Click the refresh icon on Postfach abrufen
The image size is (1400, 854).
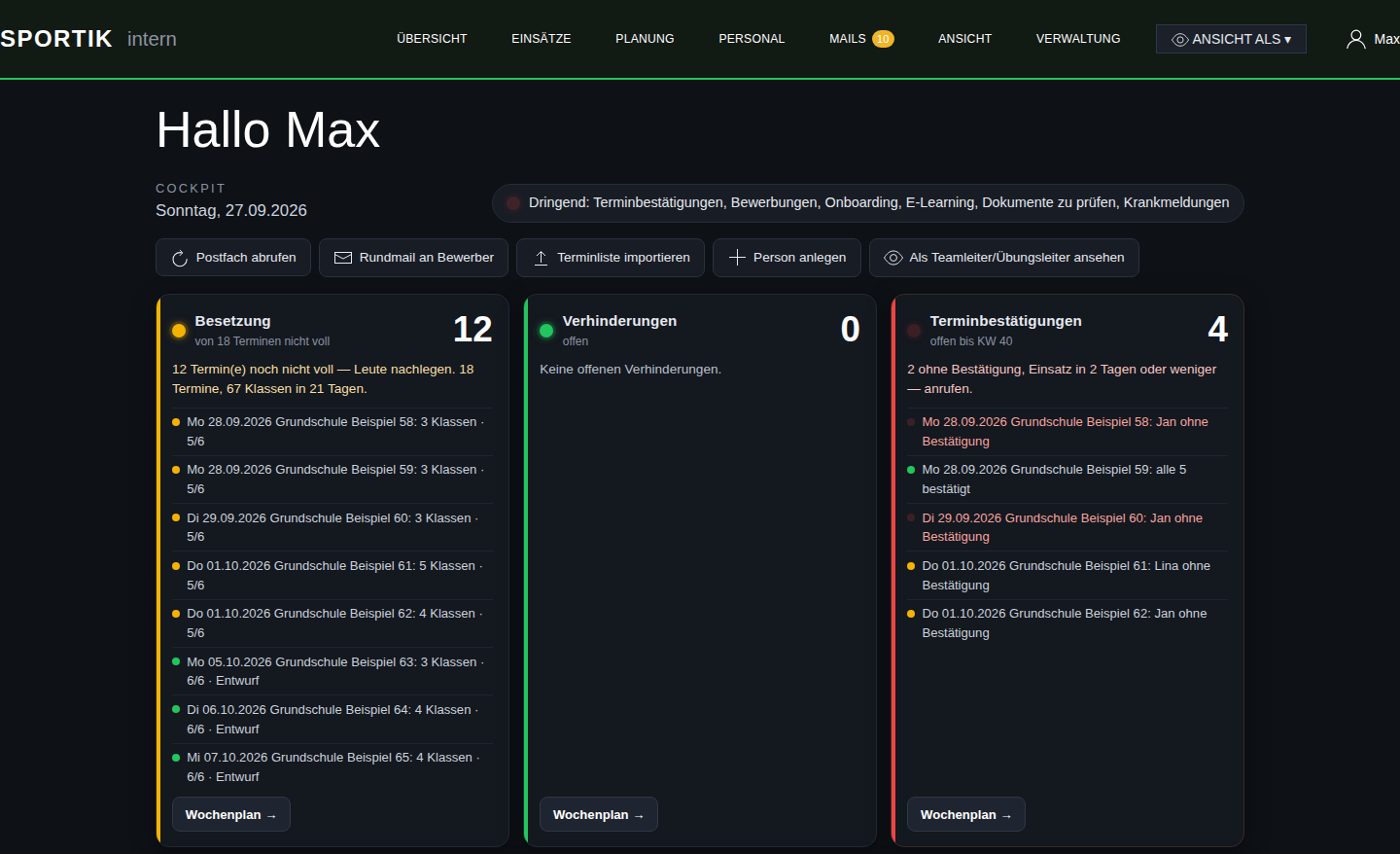pos(180,258)
